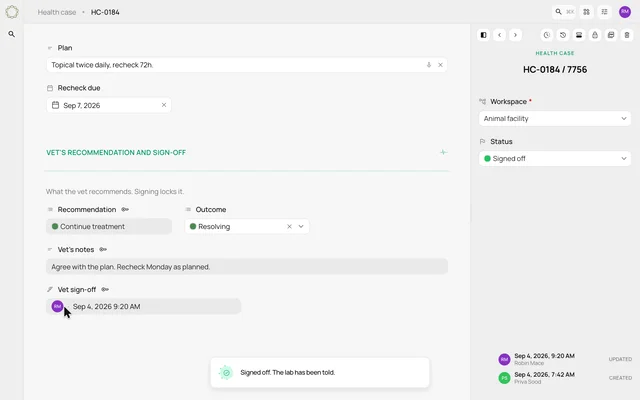Open the top bar search box
This screenshot has width=640, height=400.
[564, 12]
